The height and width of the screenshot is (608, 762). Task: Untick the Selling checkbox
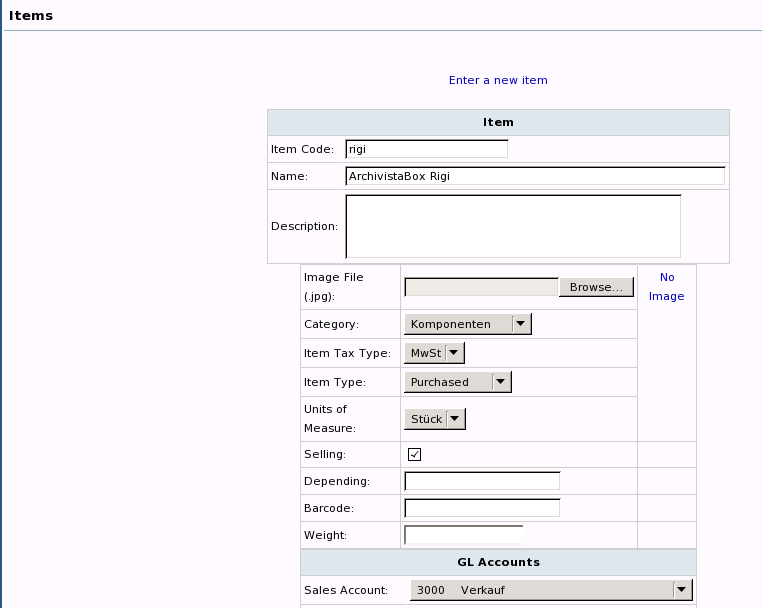tap(415, 454)
